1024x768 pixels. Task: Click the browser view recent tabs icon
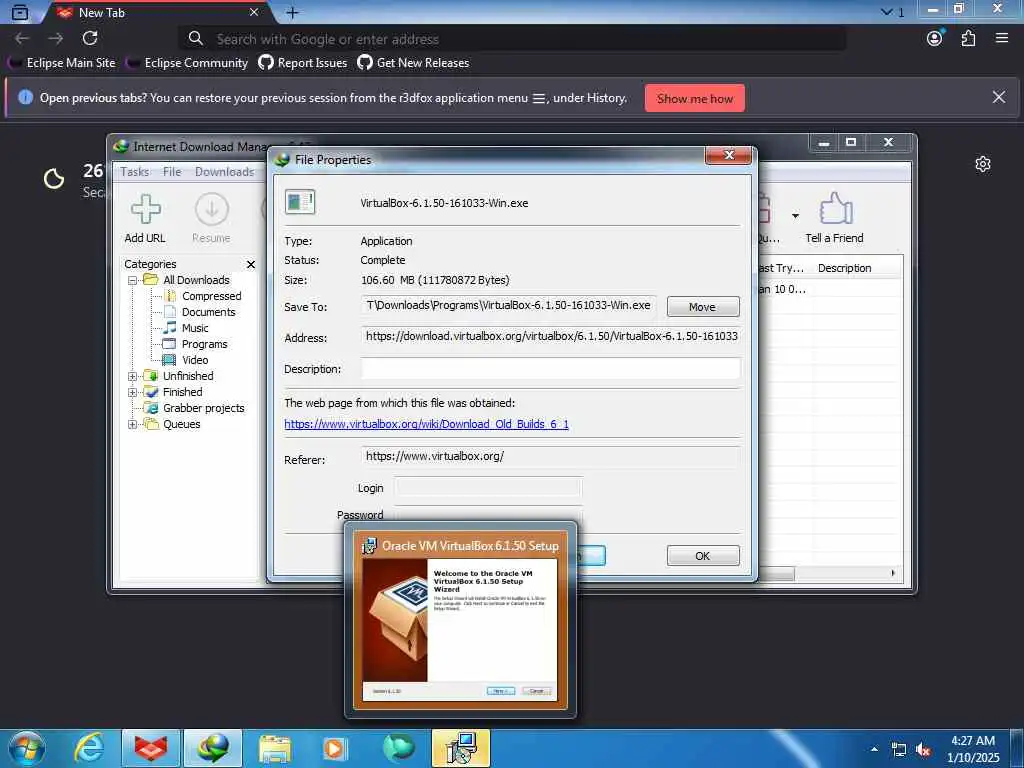pos(20,12)
